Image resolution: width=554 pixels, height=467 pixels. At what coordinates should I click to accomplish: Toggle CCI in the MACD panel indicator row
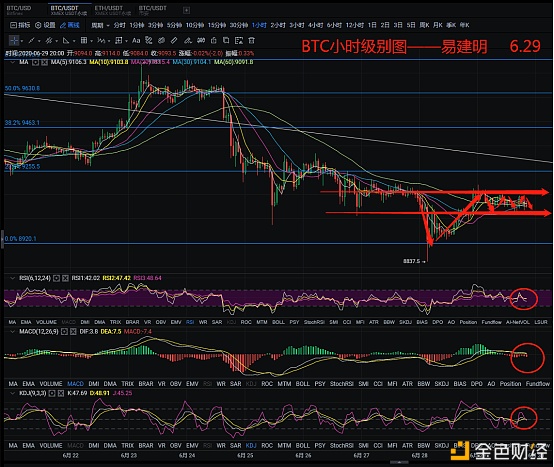tap(378, 384)
